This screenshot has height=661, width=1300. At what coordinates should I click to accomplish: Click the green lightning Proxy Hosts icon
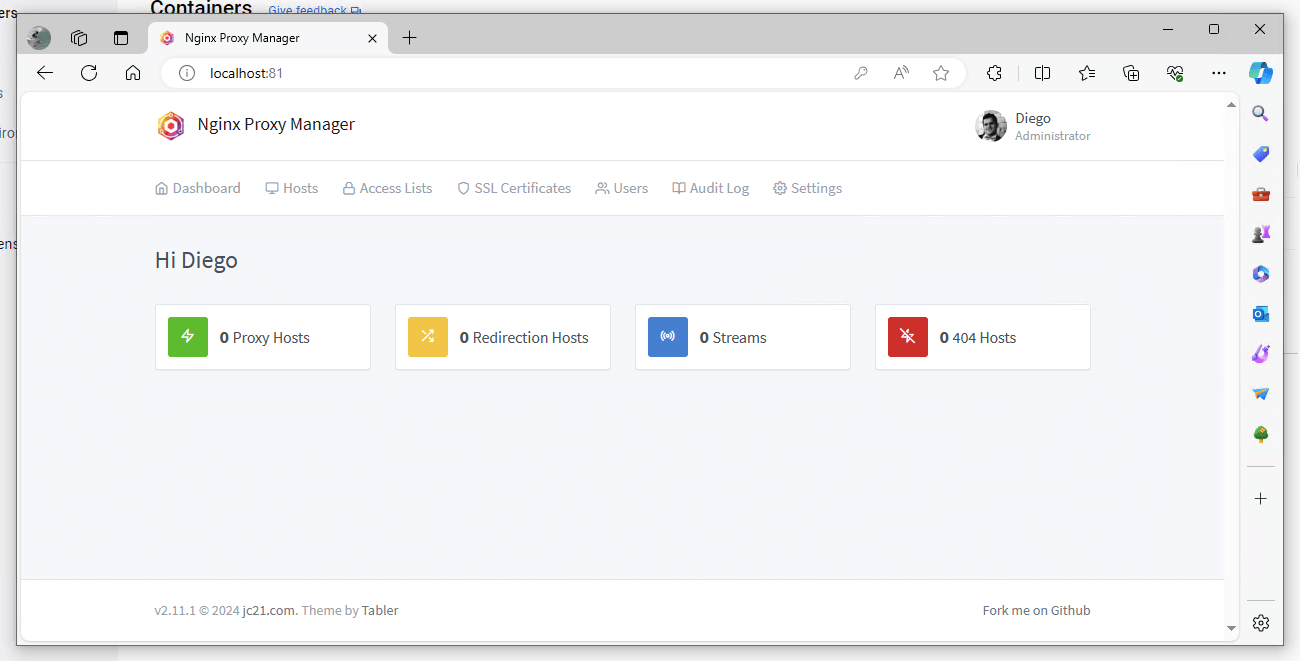click(x=187, y=337)
